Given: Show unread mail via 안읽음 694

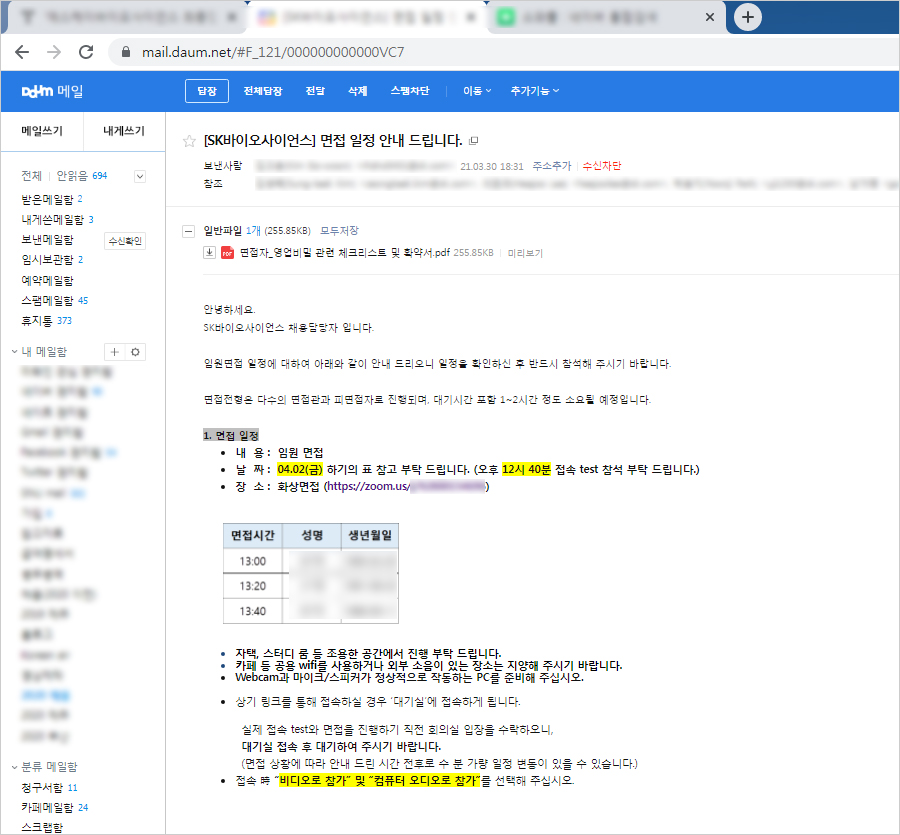Looking at the screenshot, I should (x=82, y=176).
